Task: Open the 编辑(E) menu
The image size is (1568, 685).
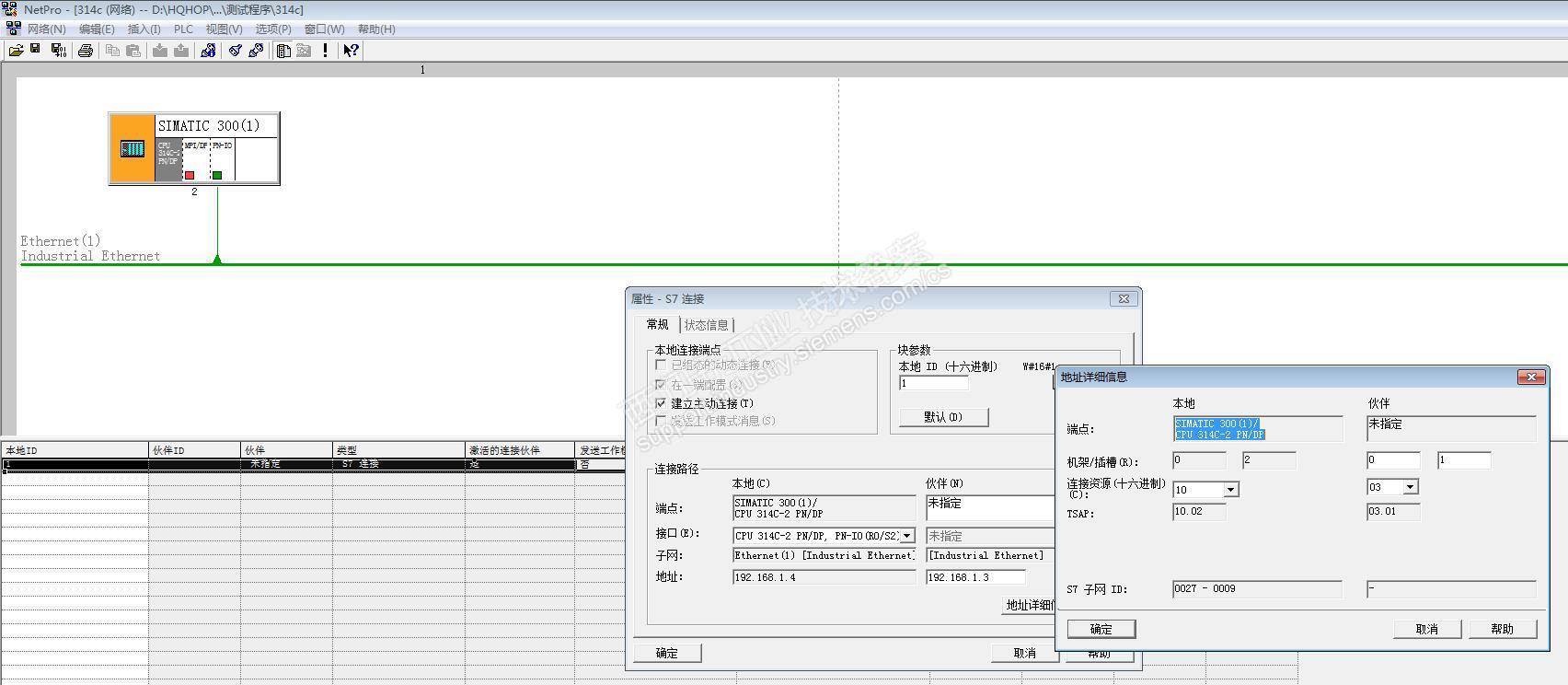Action: (x=97, y=29)
